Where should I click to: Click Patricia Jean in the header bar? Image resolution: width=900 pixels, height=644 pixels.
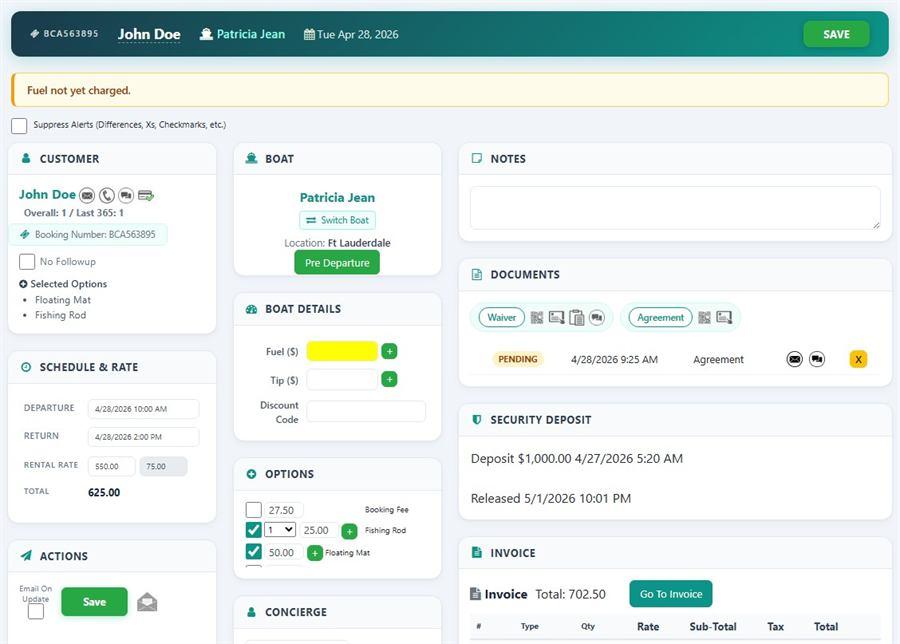coord(251,34)
